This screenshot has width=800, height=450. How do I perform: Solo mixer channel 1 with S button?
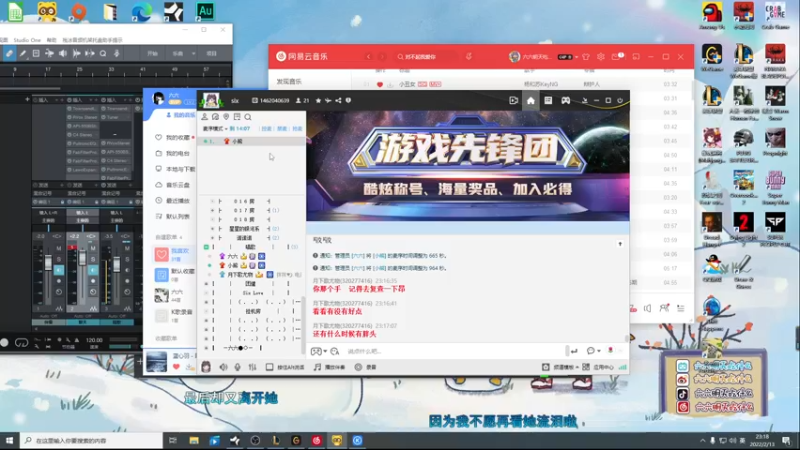pyautogui.click(x=59, y=259)
